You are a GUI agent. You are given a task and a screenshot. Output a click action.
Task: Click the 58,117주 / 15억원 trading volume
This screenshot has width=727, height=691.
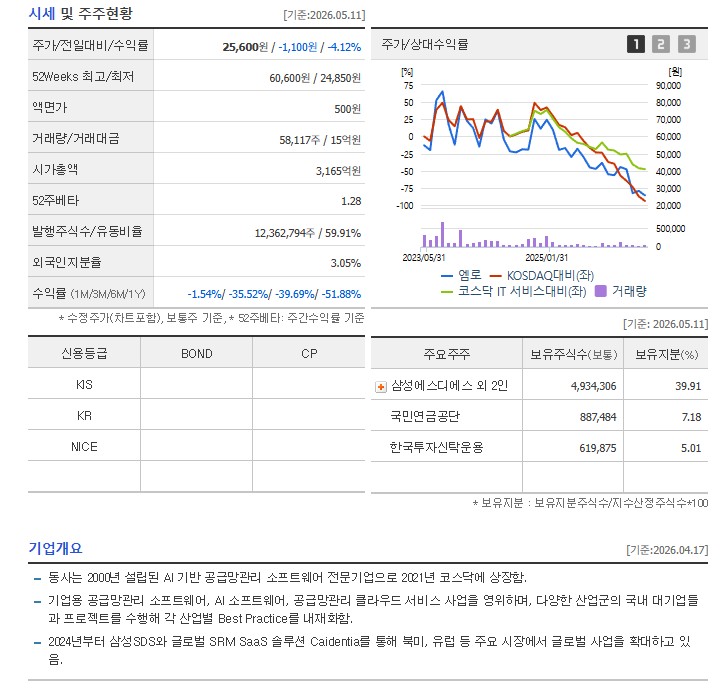(x=320, y=140)
